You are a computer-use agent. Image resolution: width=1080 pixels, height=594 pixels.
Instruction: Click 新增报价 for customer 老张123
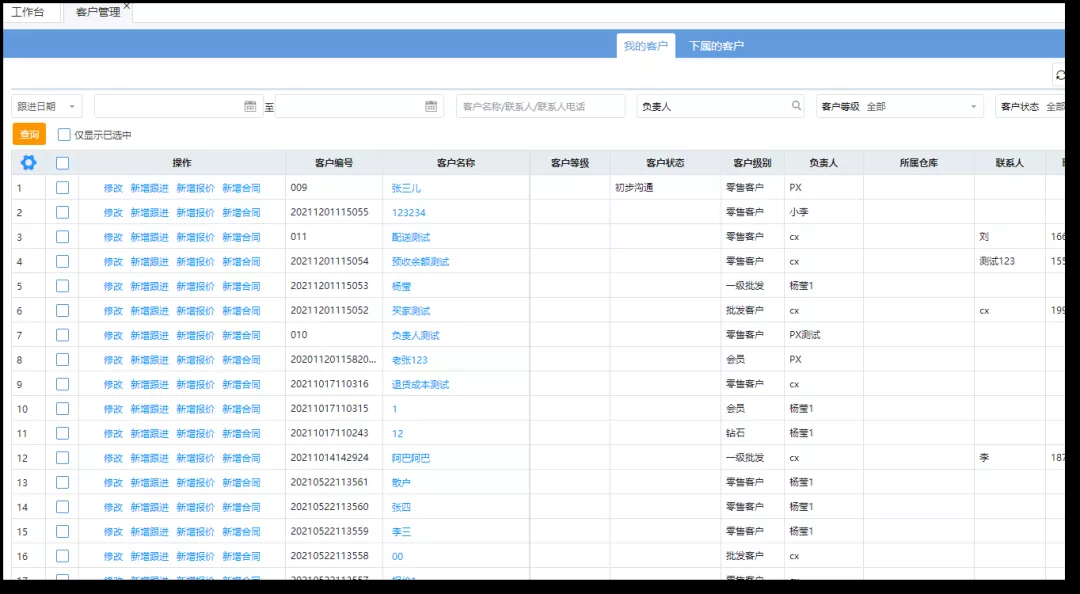pos(196,360)
